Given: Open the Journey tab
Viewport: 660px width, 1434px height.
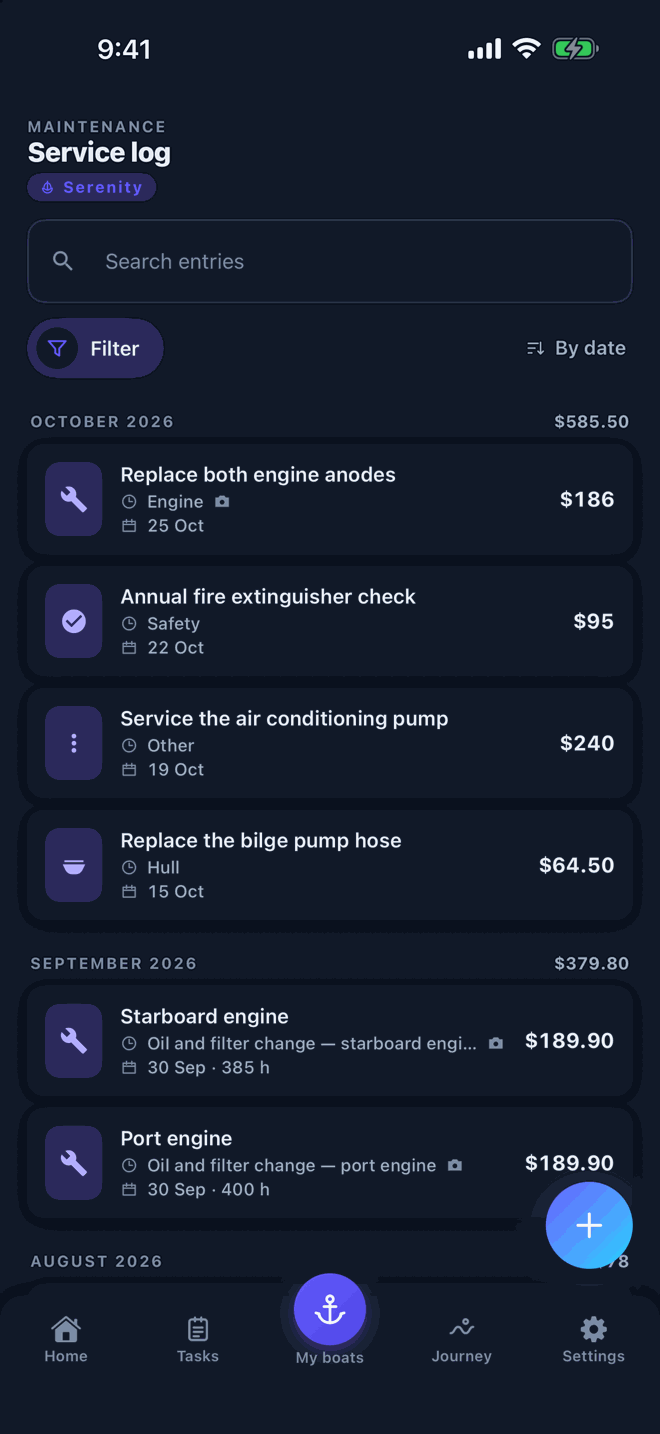Looking at the screenshot, I should [x=462, y=1340].
